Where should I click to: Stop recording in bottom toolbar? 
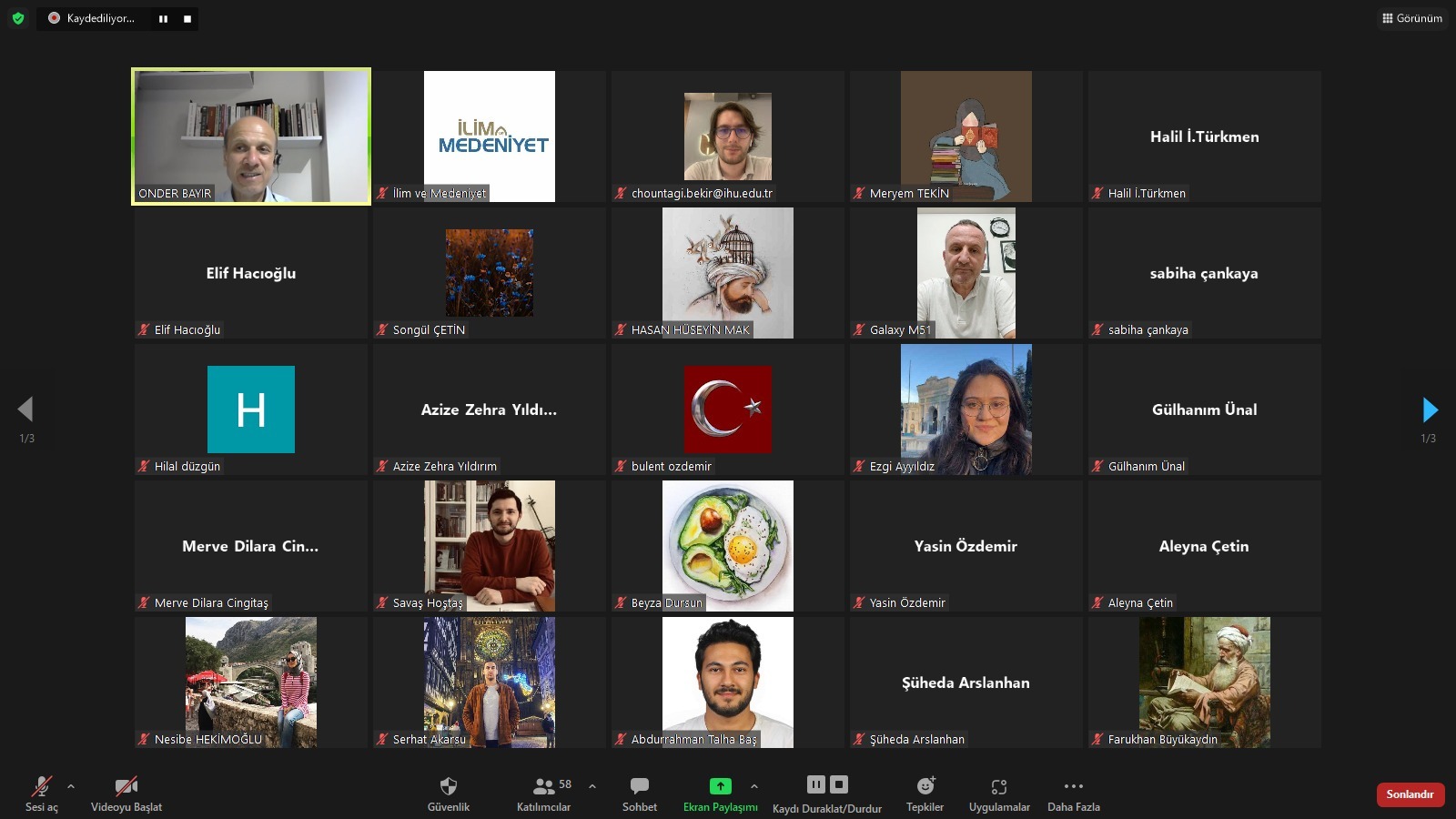coord(839,784)
